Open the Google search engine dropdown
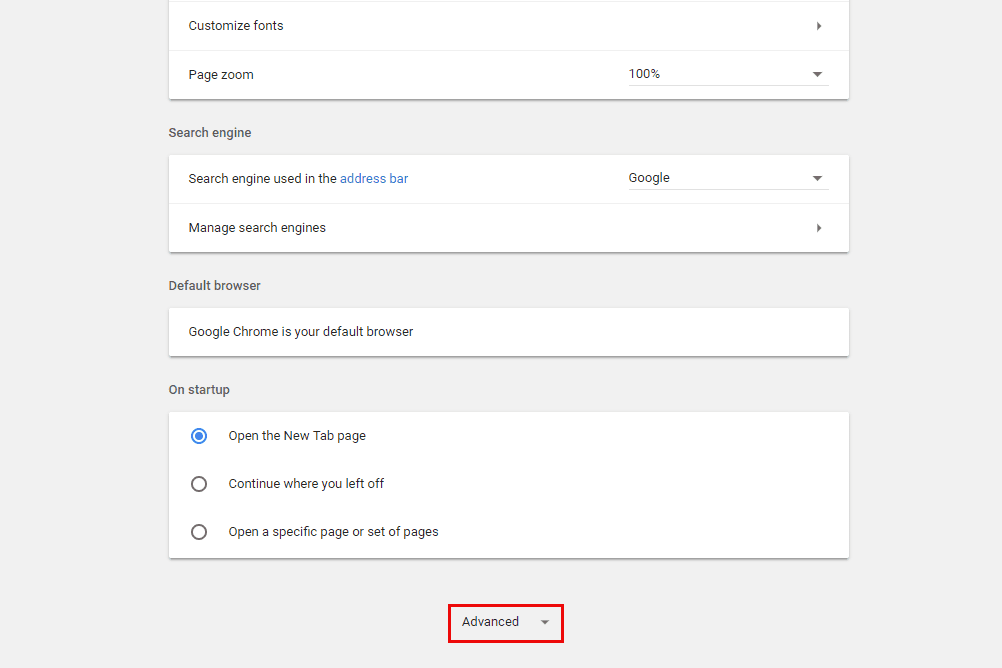 (727, 178)
